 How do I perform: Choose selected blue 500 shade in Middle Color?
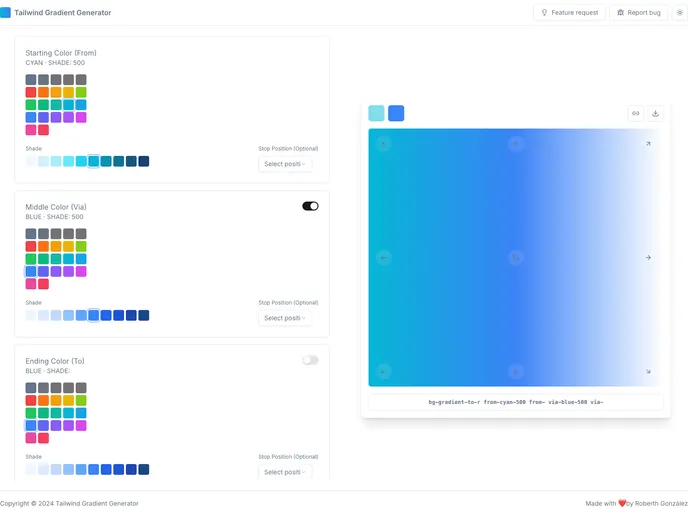click(93, 315)
